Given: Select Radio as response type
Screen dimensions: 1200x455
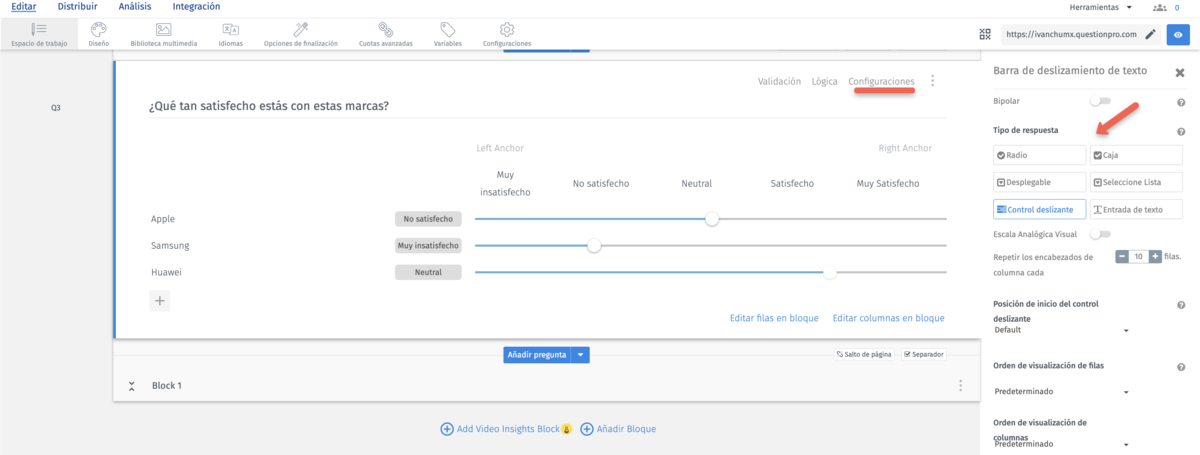Looking at the screenshot, I should point(1039,155).
